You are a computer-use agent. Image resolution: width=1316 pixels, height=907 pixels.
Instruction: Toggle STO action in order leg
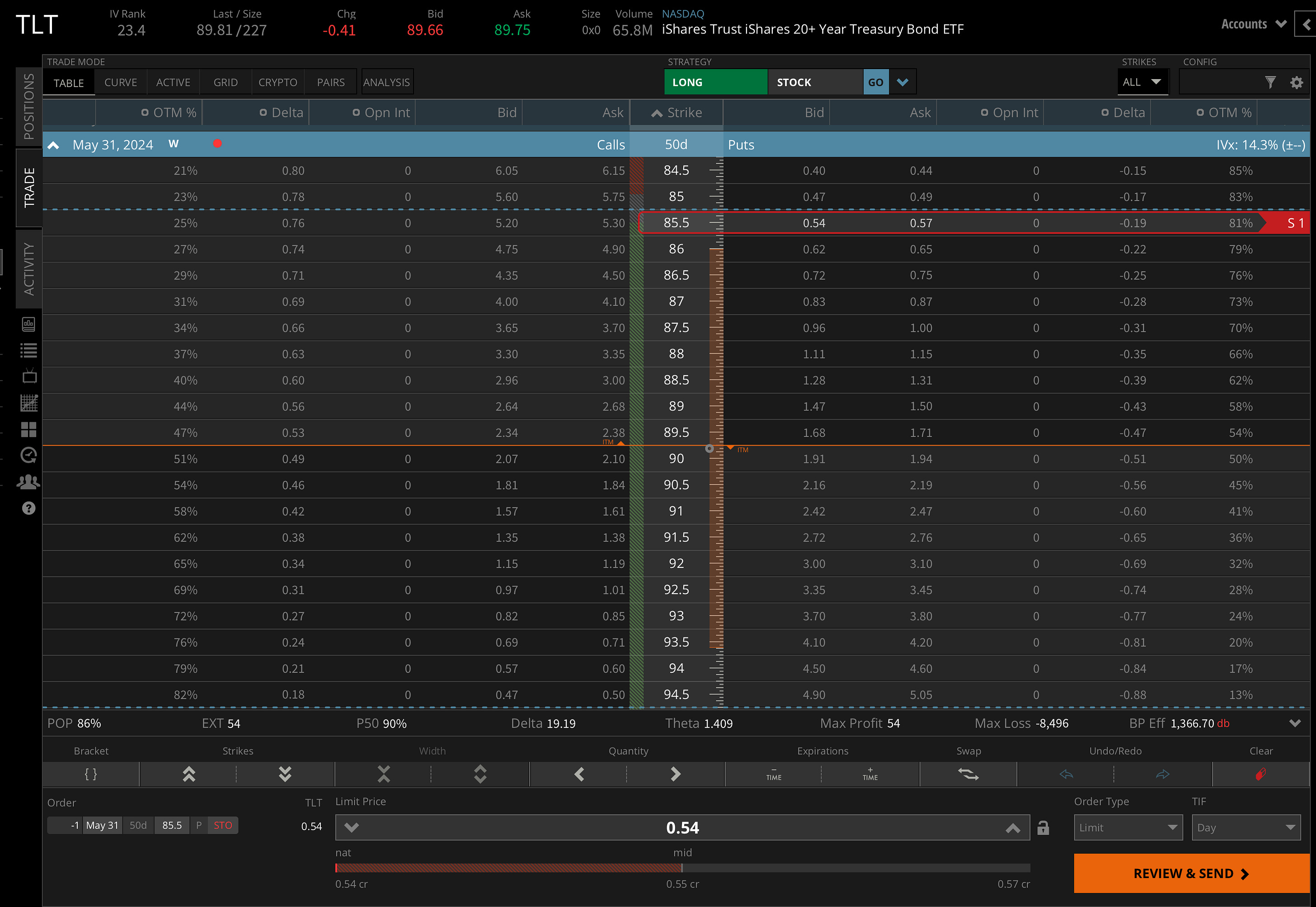tap(223, 825)
